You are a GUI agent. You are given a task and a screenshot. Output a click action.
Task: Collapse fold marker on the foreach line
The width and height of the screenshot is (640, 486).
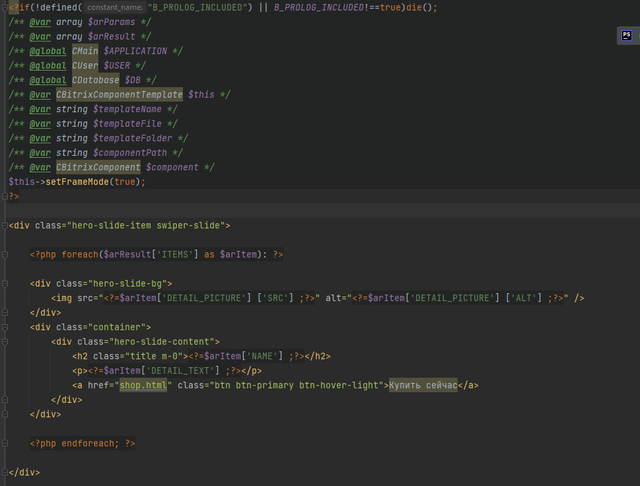(x=4, y=255)
